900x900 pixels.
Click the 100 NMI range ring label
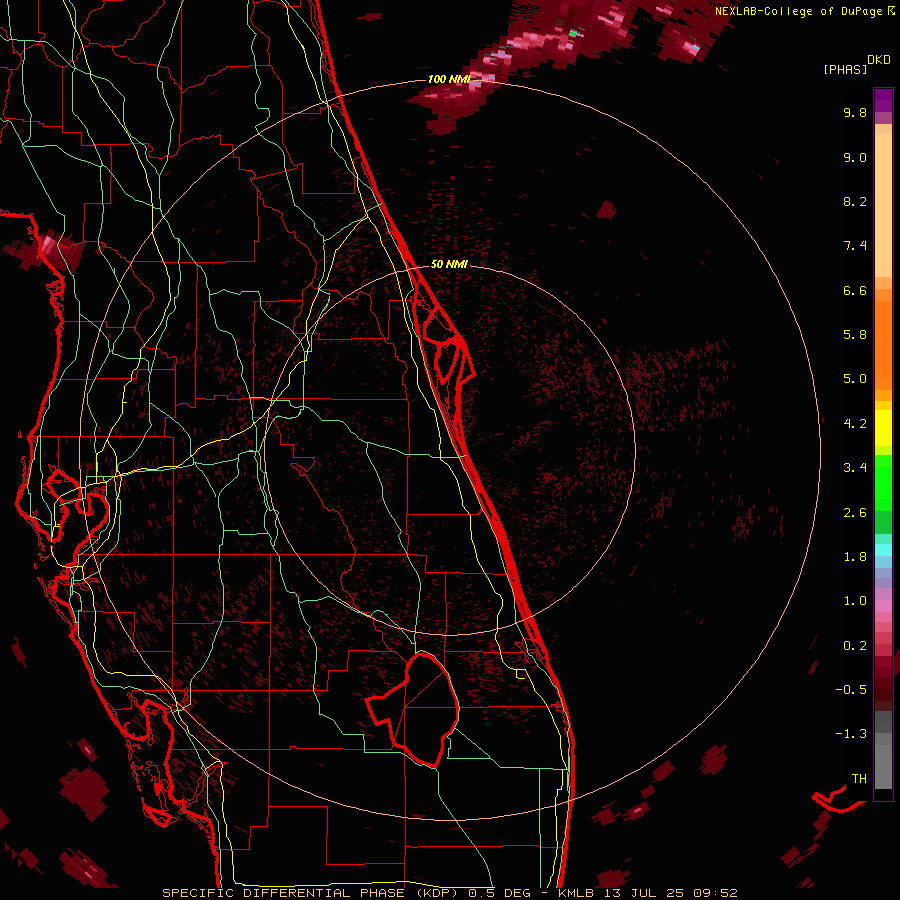point(449,79)
